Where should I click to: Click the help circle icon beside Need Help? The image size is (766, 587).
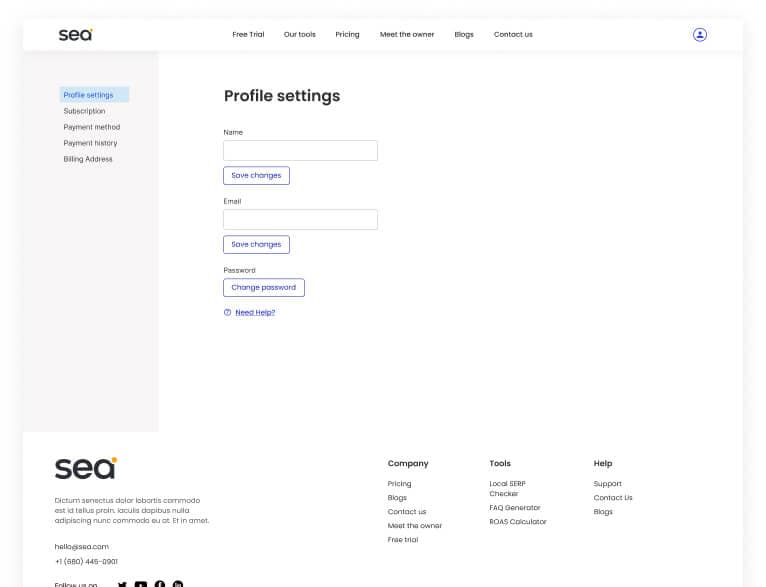pyautogui.click(x=227, y=312)
